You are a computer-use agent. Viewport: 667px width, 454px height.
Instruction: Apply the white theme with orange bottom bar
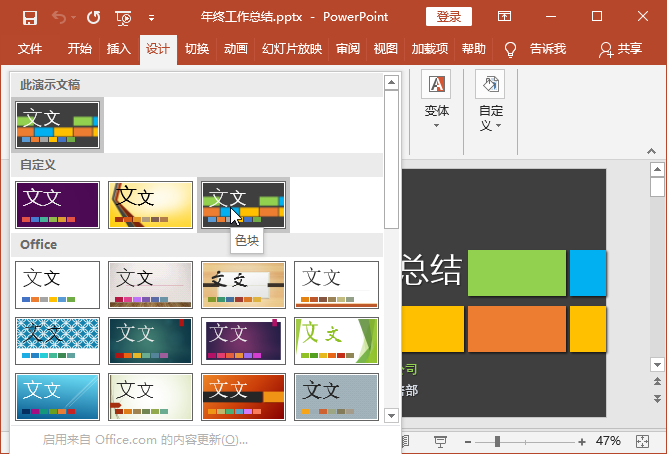tap(336, 285)
